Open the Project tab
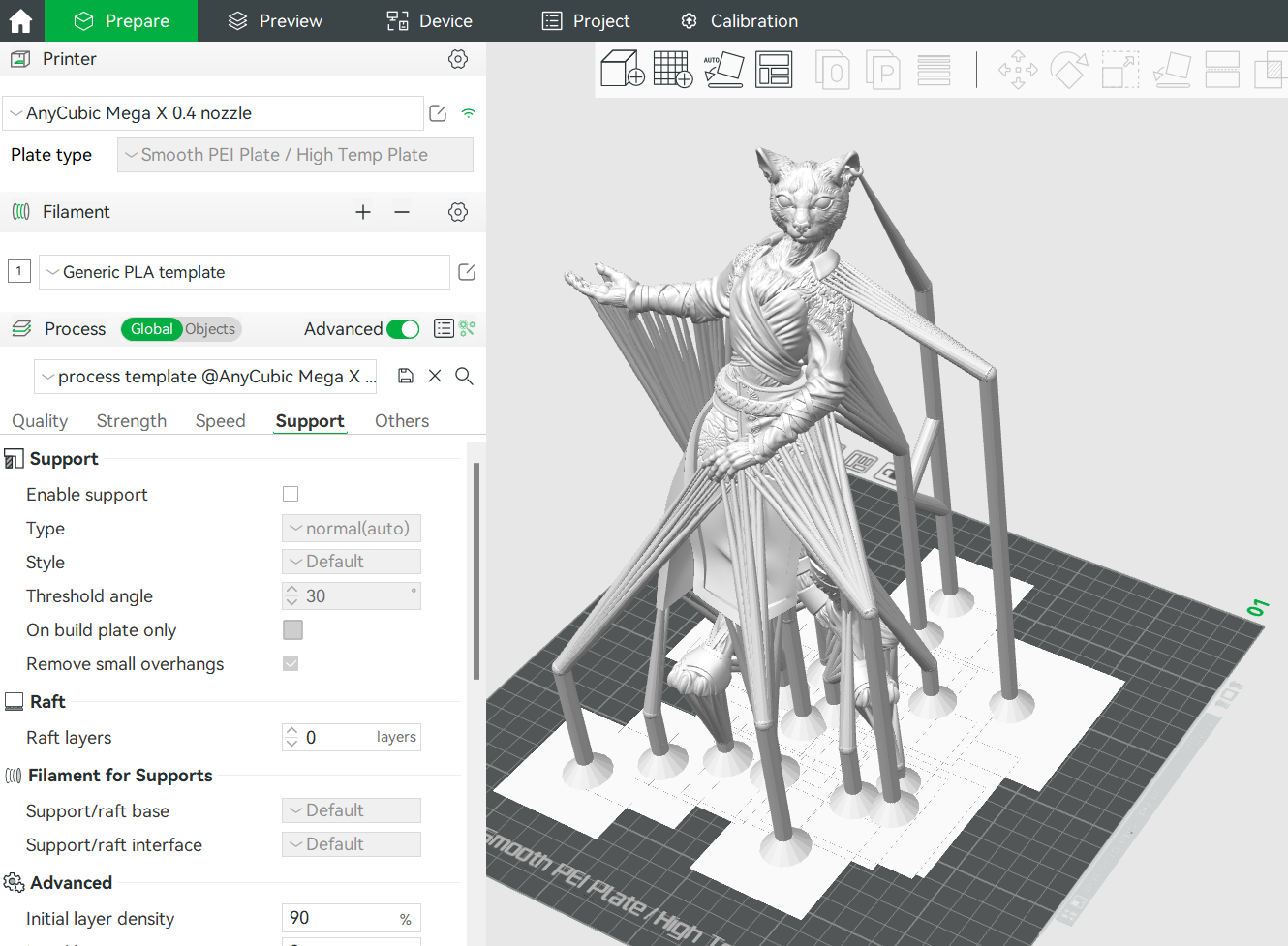 pos(585,20)
